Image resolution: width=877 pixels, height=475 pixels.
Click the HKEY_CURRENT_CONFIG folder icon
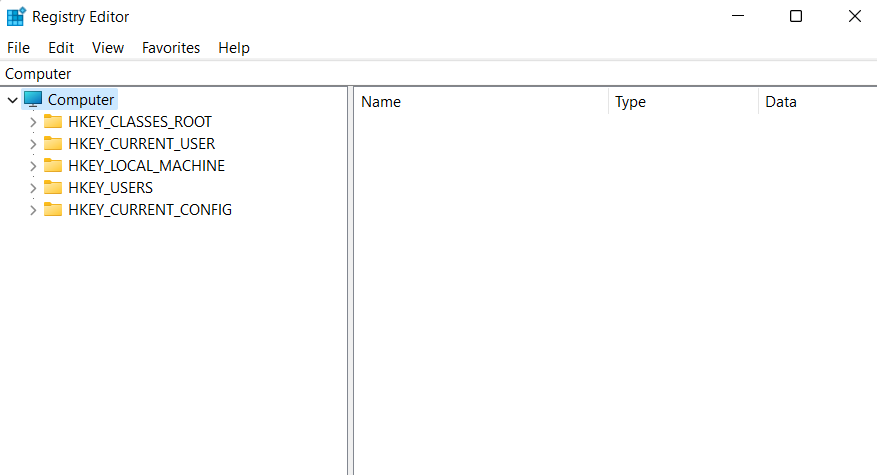click(x=53, y=210)
